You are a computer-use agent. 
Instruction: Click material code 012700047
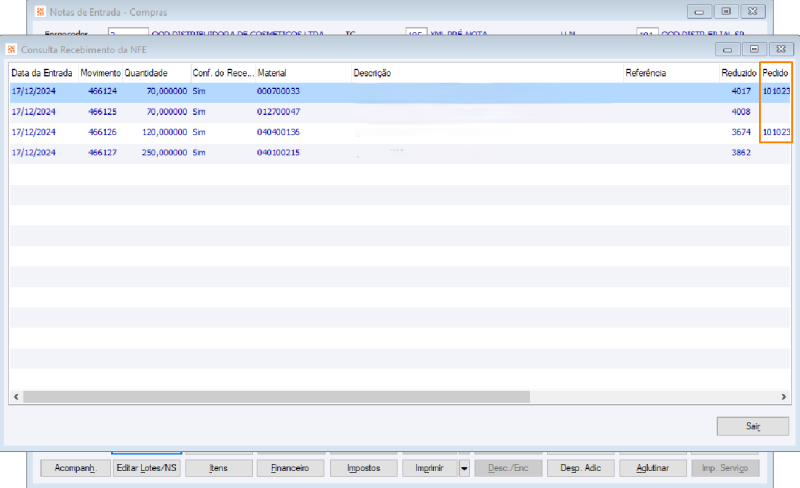[x=278, y=111]
